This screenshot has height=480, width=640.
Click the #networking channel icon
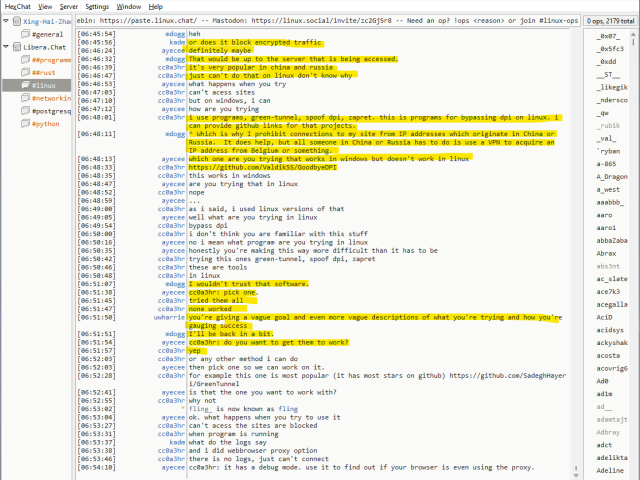25,99
